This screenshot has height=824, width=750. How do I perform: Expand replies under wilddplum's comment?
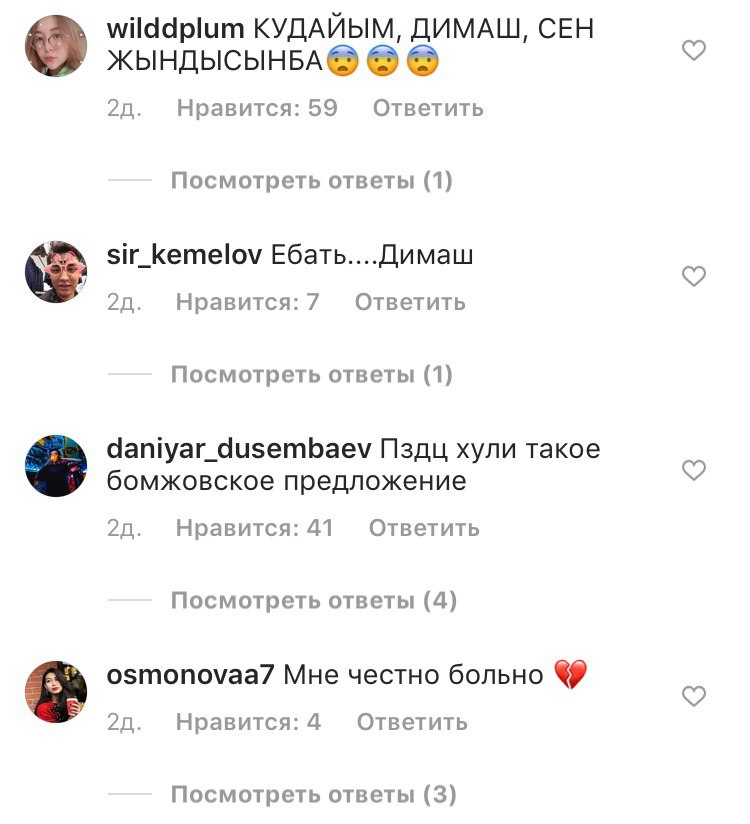tap(312, 180)
